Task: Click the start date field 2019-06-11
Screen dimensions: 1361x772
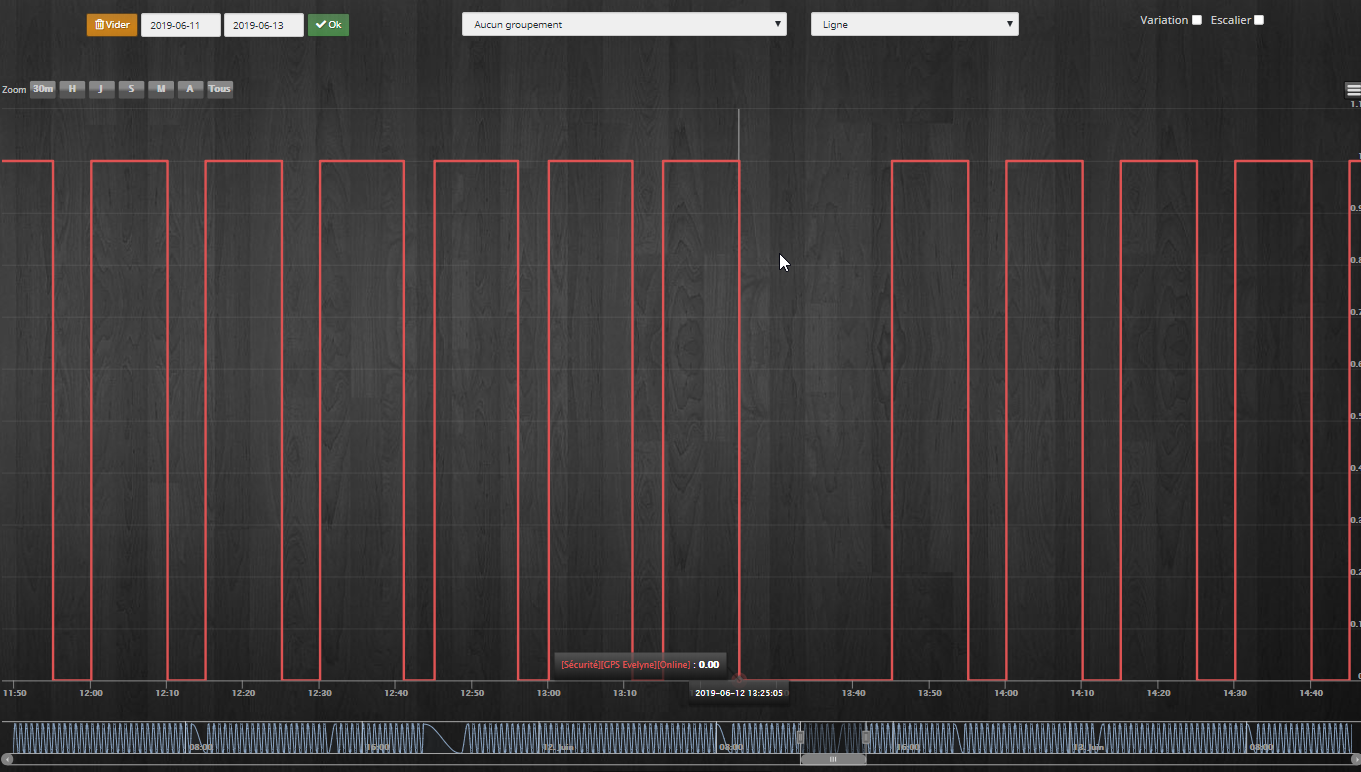Action: tap(181, 25)
